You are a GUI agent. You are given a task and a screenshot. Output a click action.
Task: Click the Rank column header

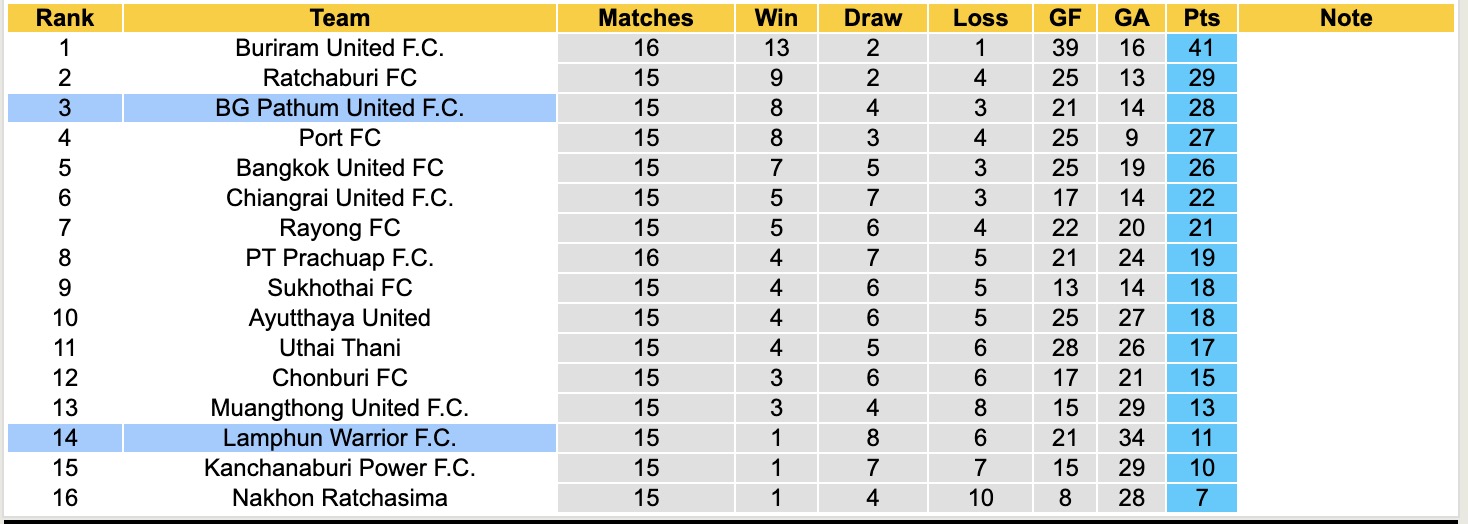pos(65,18)
